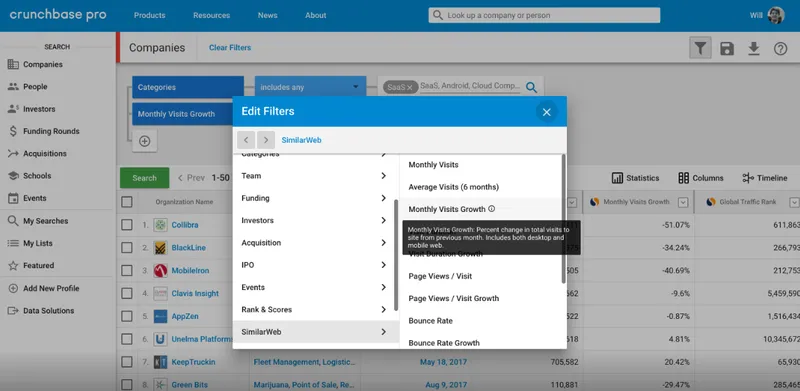Viewport: 800px width, 391px height.
Task: Open Investors in the sidebar
Action: [x=31, y=109]
